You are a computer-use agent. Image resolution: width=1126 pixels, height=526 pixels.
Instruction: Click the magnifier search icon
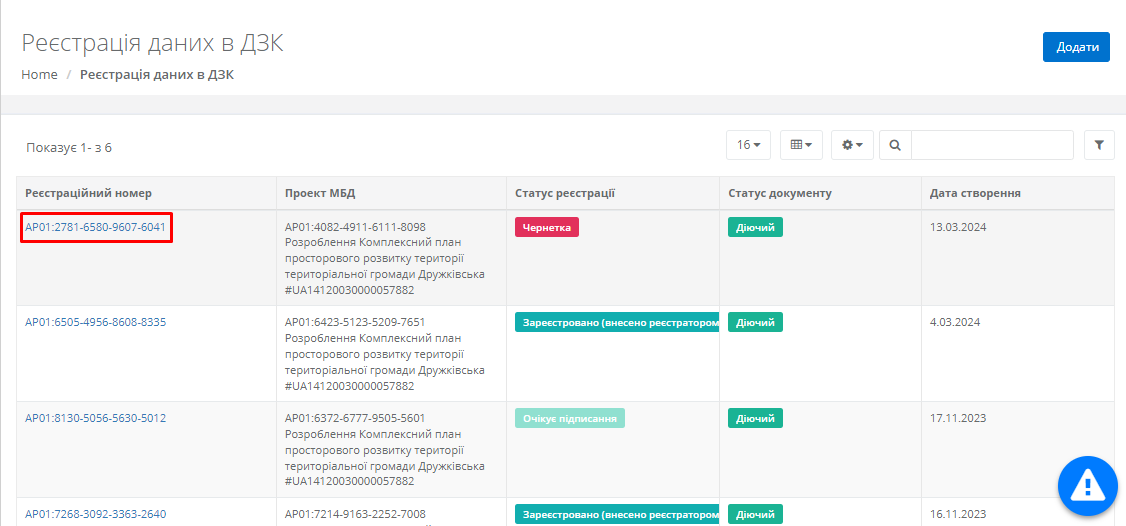click(x=895, y=145)
